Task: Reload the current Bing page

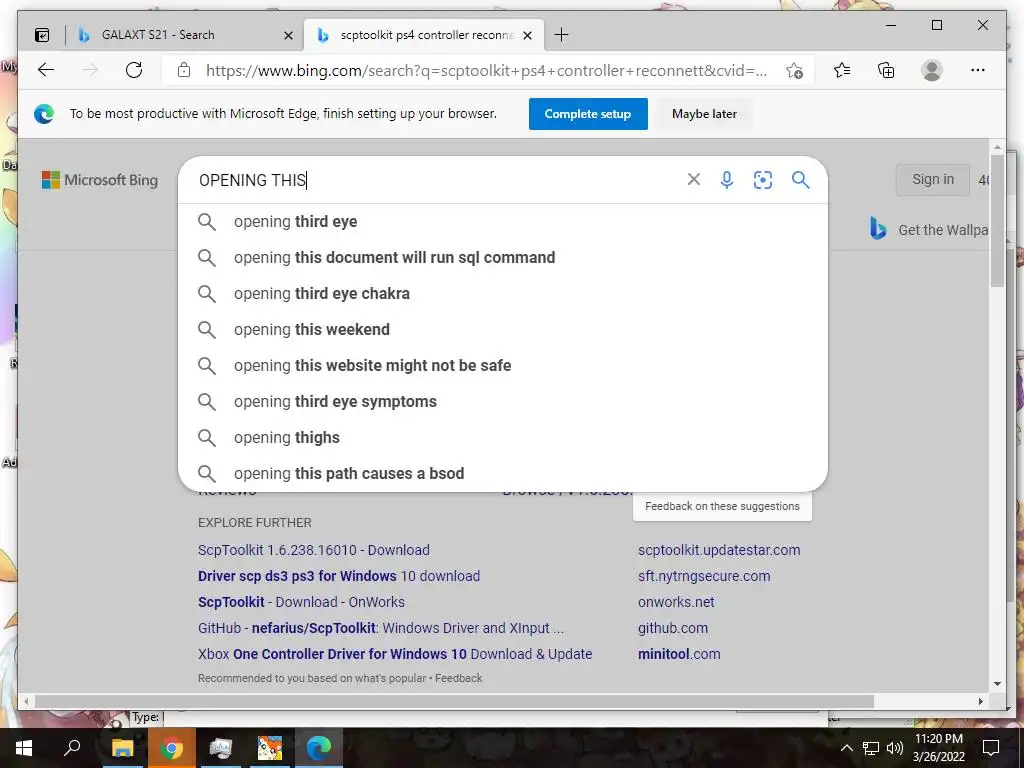Action: (x=134, y=71)
